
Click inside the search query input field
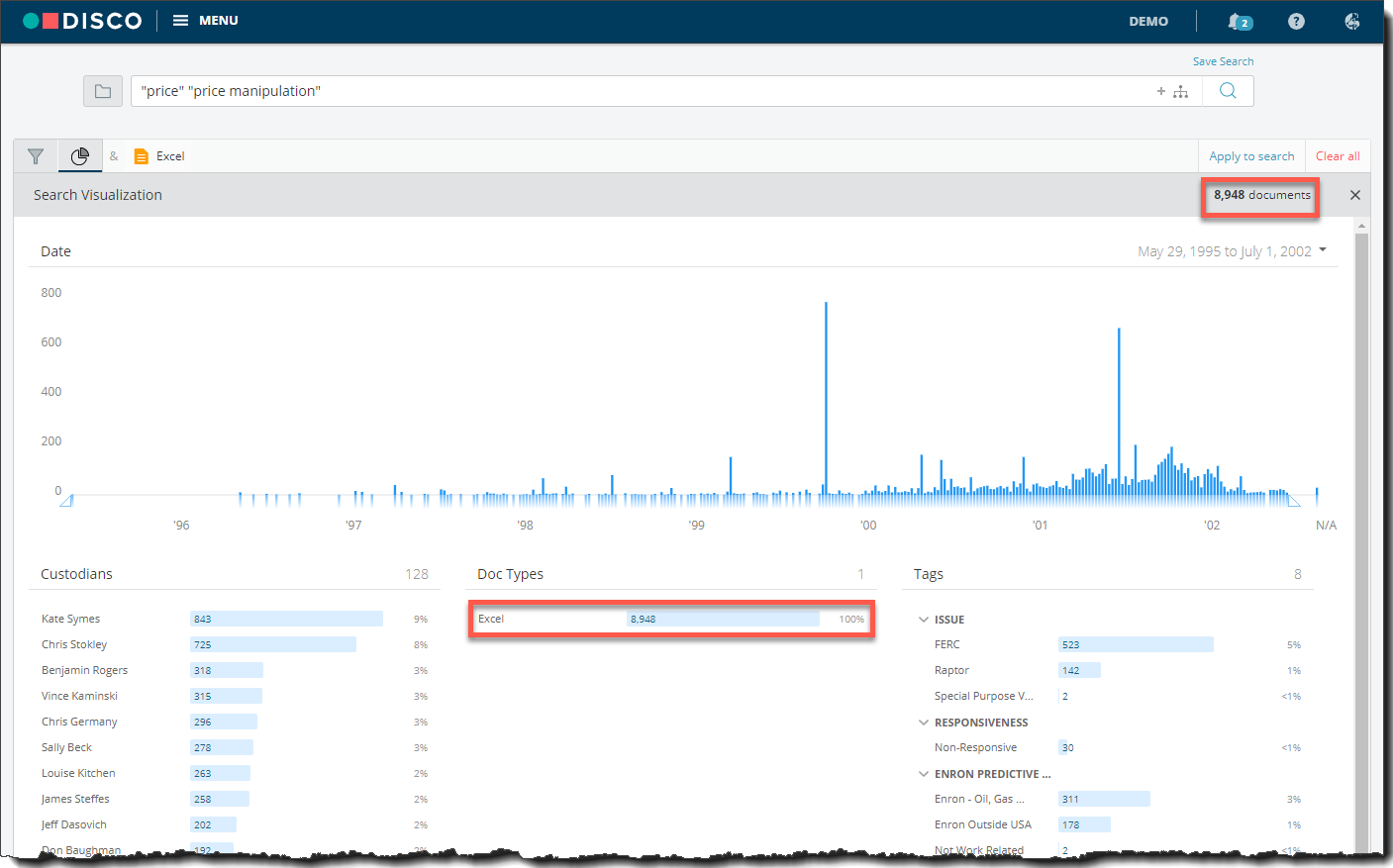click(594, 90)
